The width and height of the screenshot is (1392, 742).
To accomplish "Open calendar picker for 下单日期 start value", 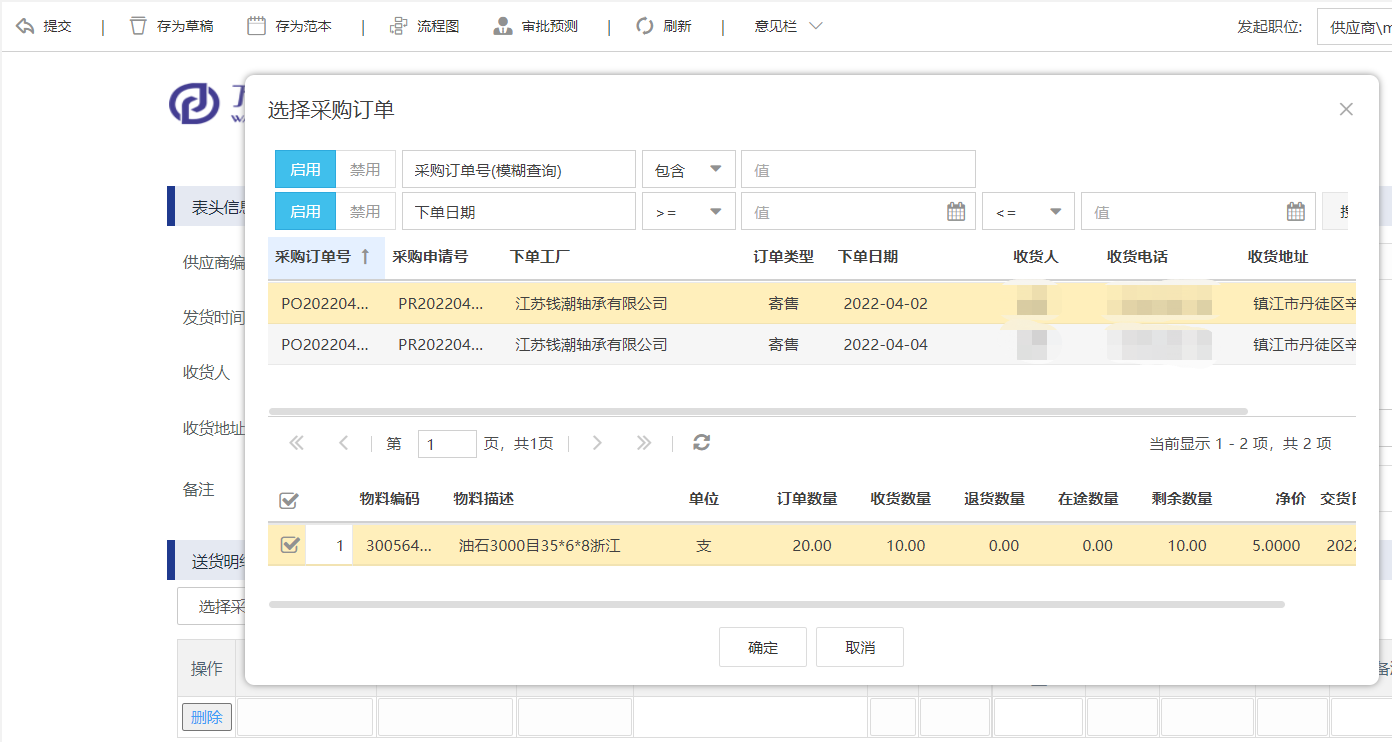I will tap(955, 212).
